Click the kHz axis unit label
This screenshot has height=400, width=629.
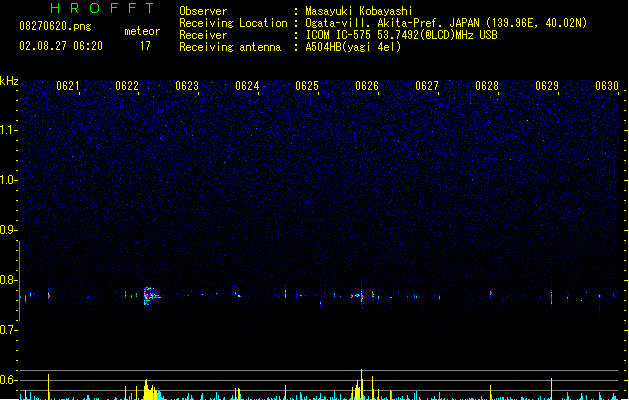click(x=9, y=81)
